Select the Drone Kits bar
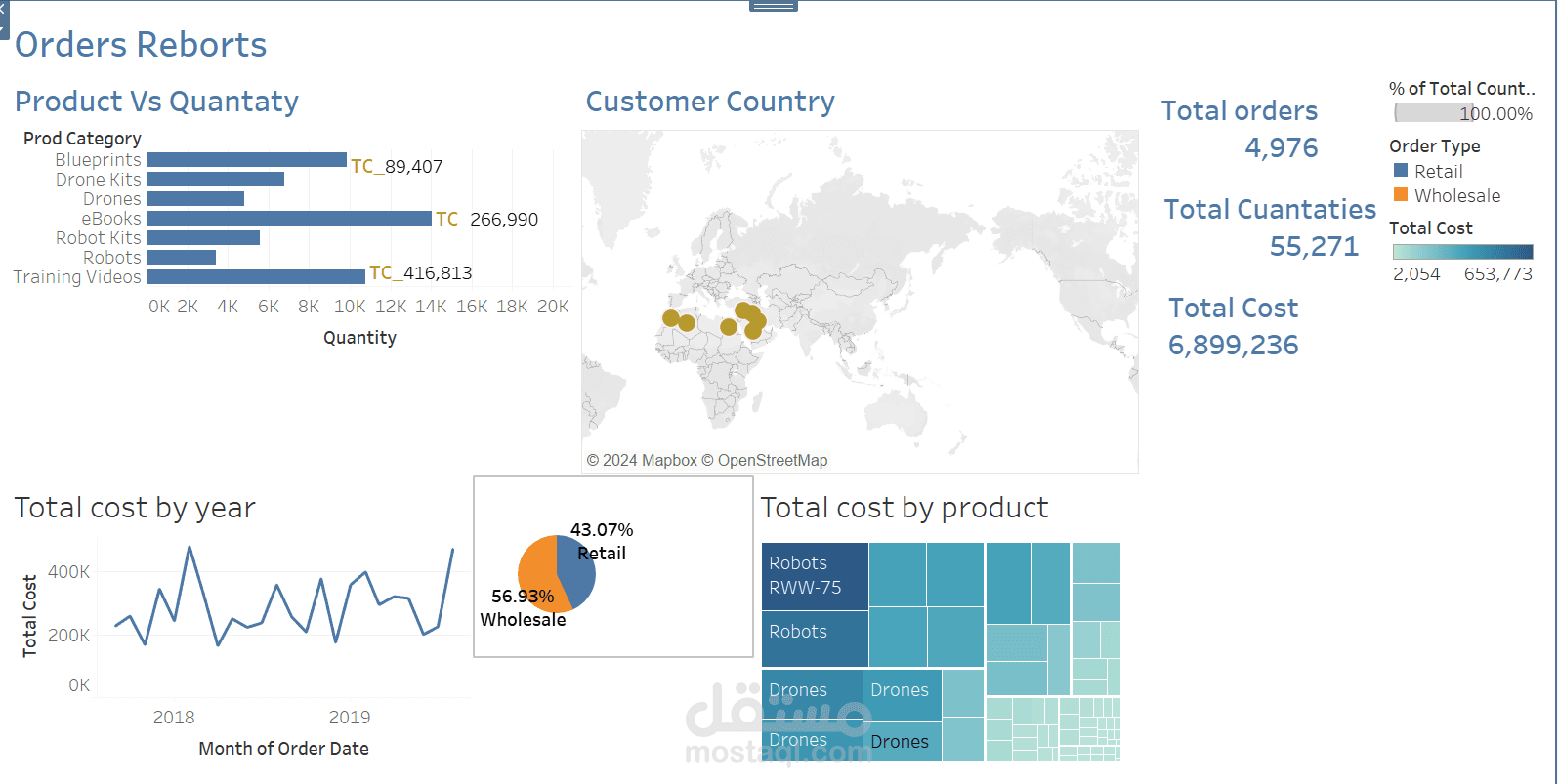 (216, 180)
